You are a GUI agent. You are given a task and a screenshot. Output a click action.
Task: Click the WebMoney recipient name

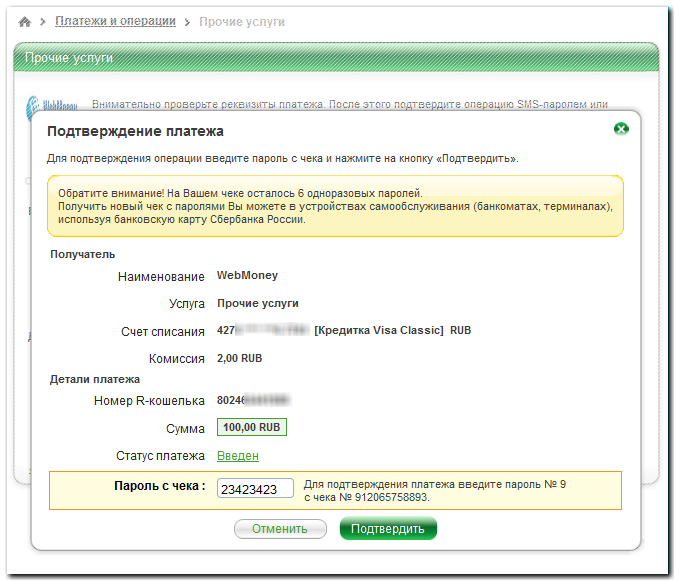coord(247,275)
